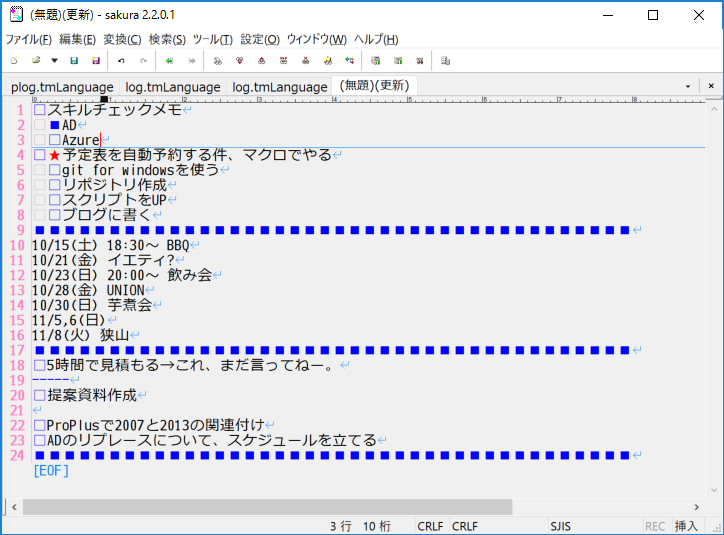Open the 設定(O) menu
This screenshot has height=535, width=724.
pyautogui.click(x=260, y=40)
